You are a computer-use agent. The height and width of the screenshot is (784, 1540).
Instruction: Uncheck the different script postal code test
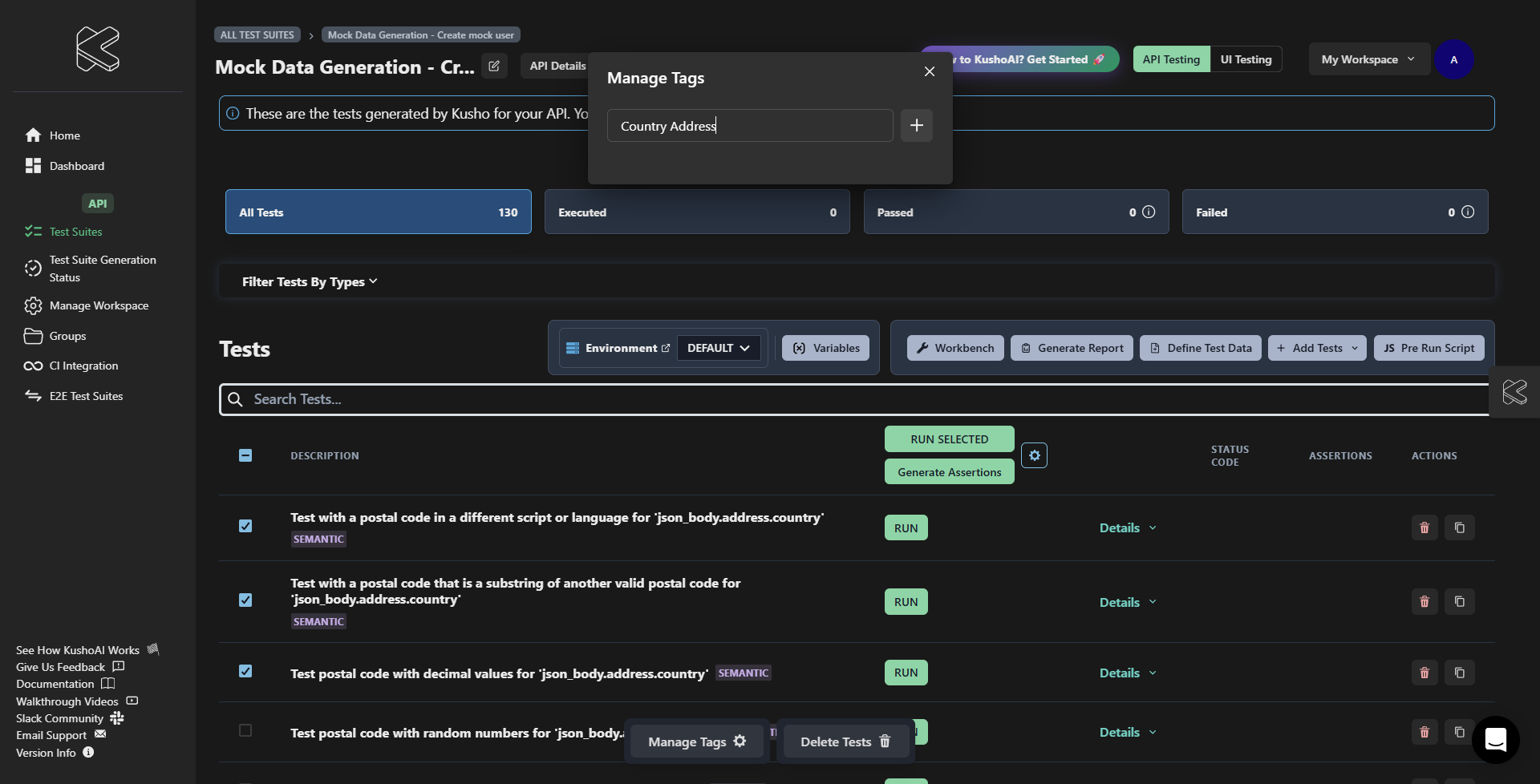[245, 526]
